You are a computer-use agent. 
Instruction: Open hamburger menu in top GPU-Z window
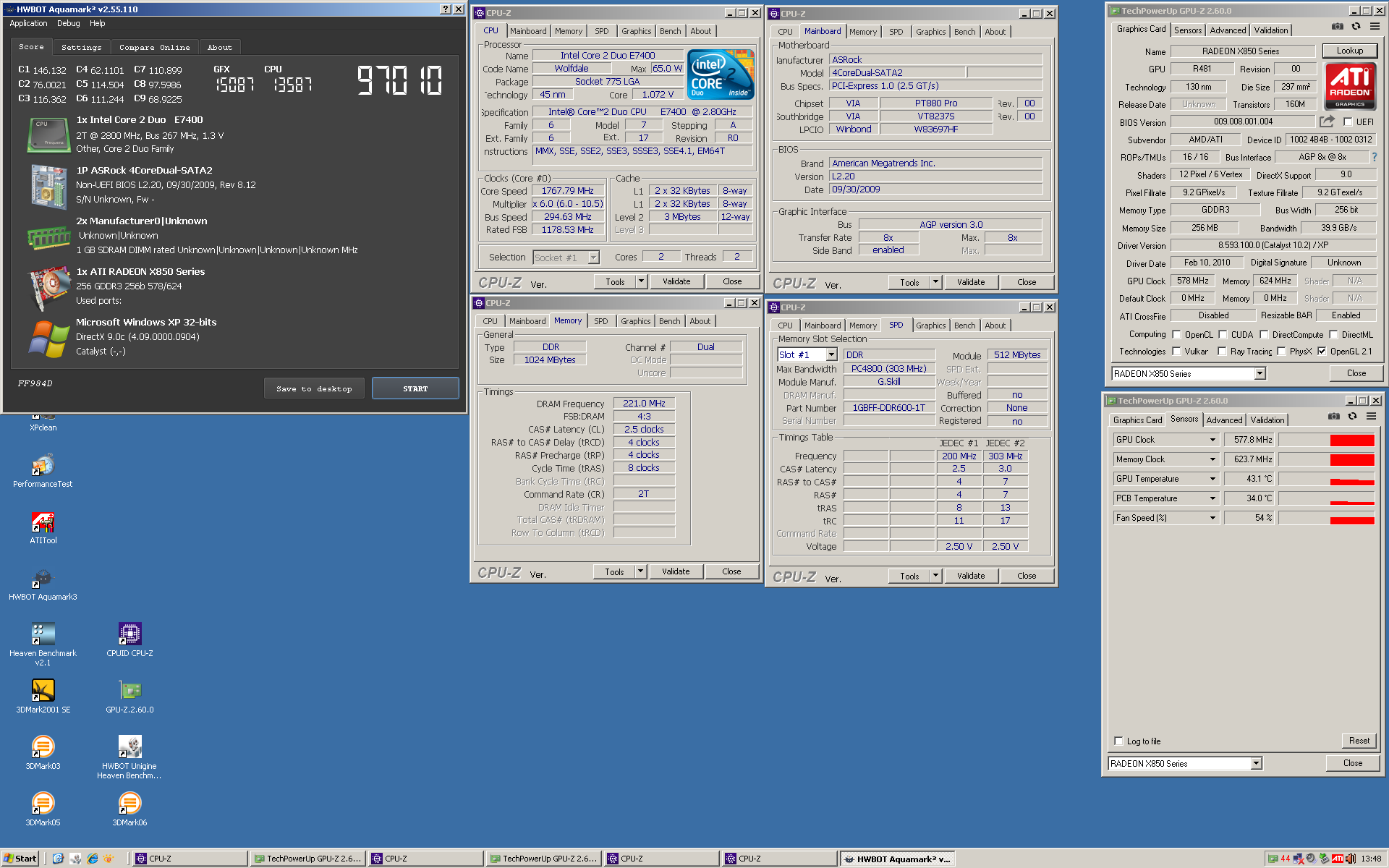tap(1375, 27)
